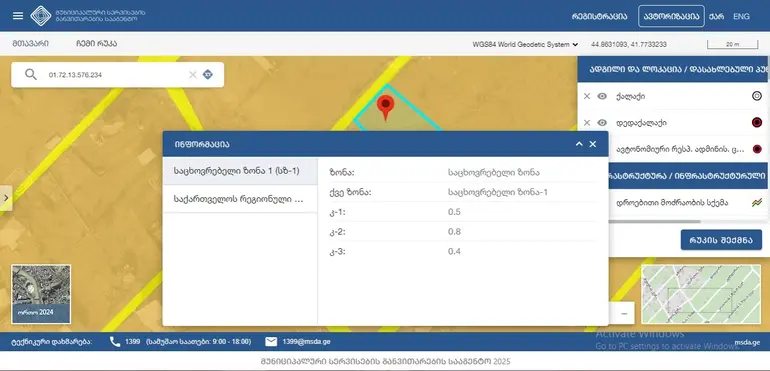Click the ქვე ზონა value საცხოვრებელი ზონა-1
Screen dimensions: 770x371
(x=497, y=192)
